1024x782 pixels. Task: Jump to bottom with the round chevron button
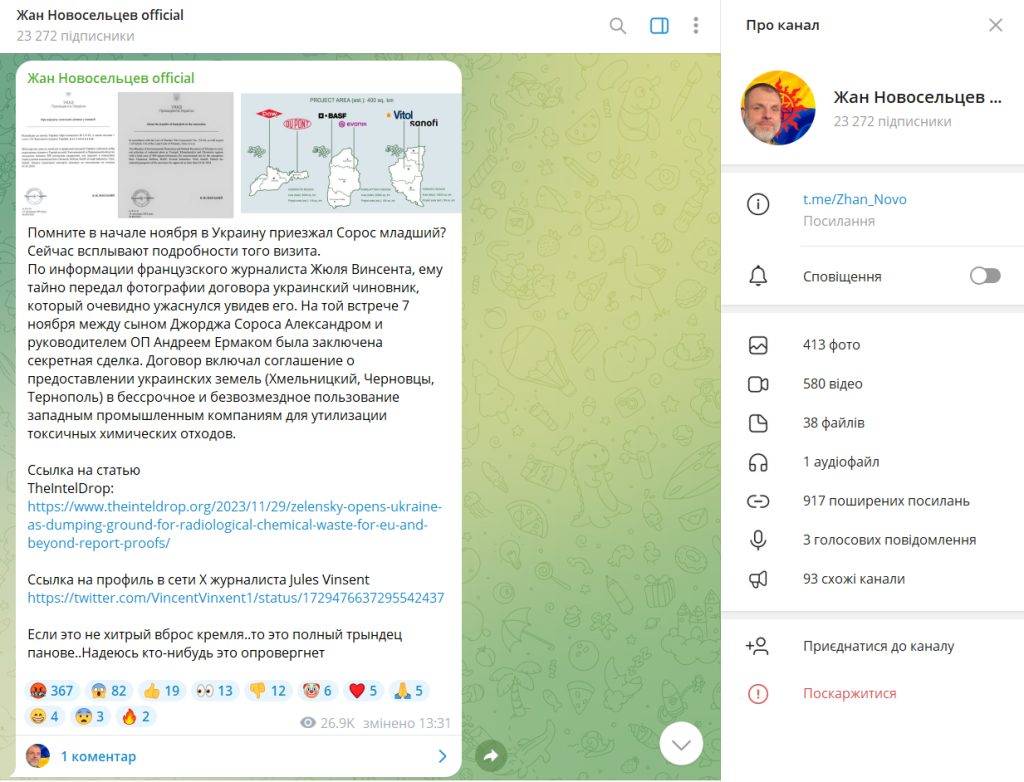point(681,744)
